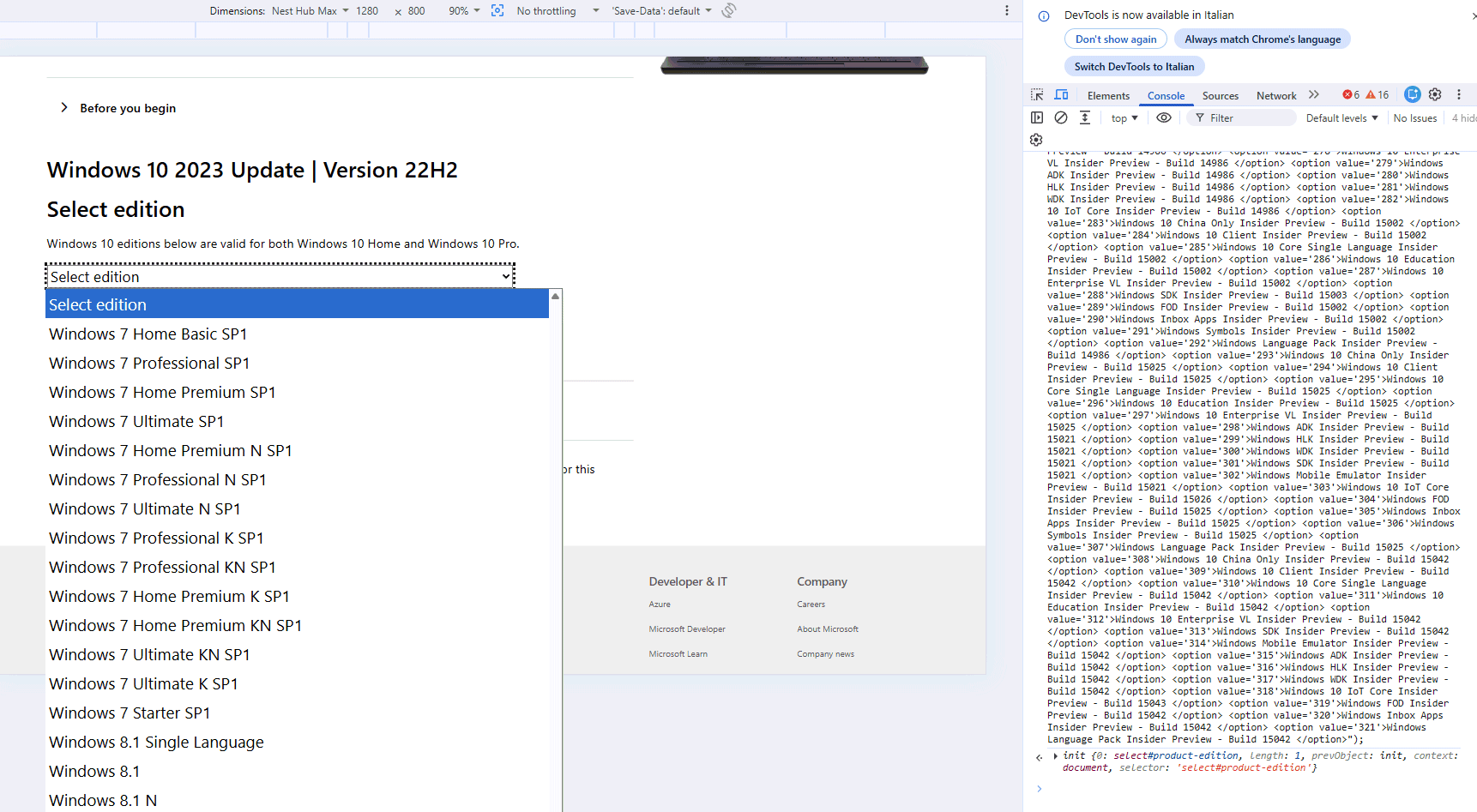Show more DevTools tabs chevron
The width and height of the screenshot is (1477, 812).
(x=1314, y=95)
